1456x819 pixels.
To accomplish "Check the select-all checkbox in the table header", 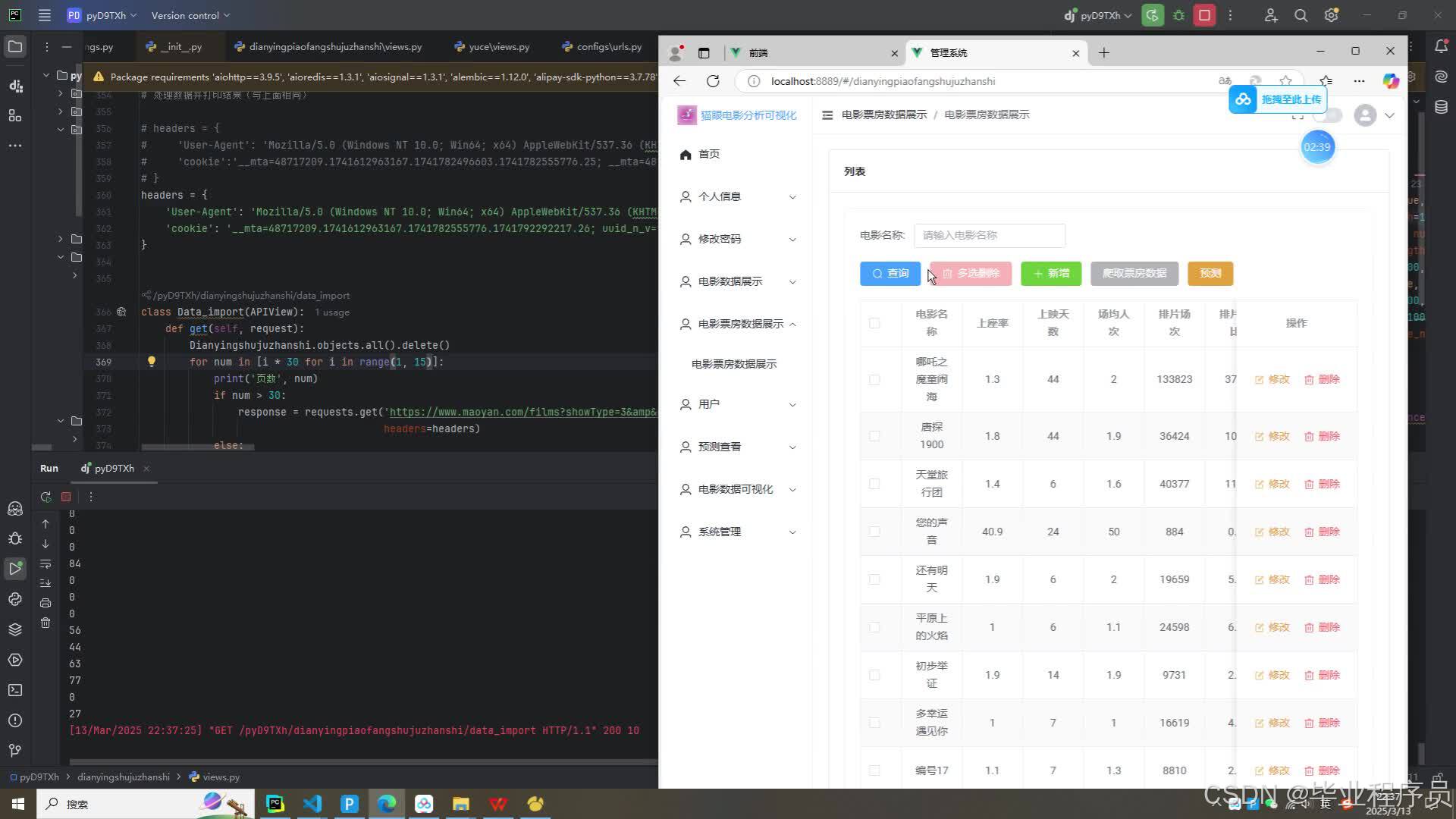I will click(874, 323).
